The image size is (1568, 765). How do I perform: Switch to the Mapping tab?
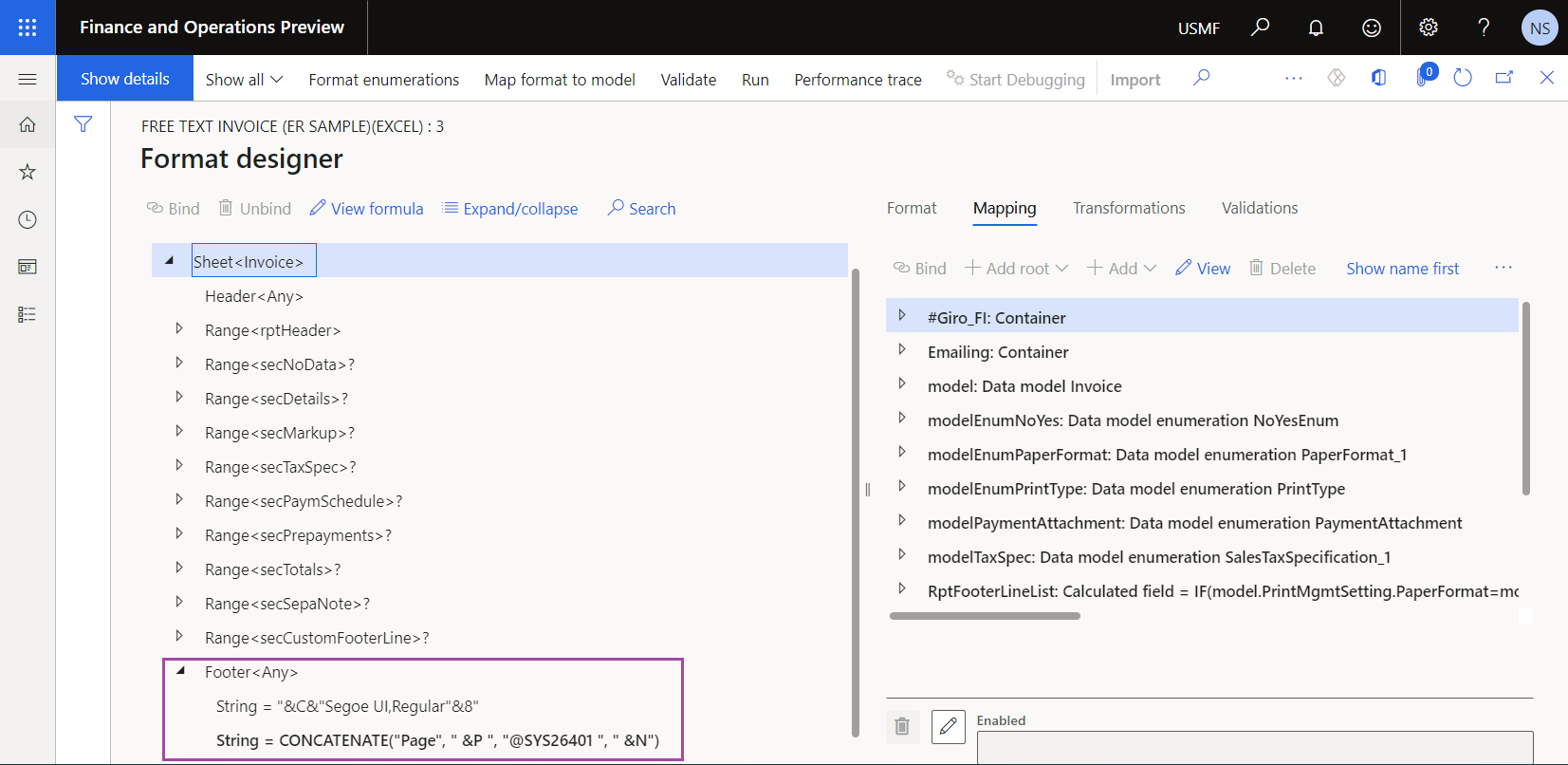[x=1005, y=208]
